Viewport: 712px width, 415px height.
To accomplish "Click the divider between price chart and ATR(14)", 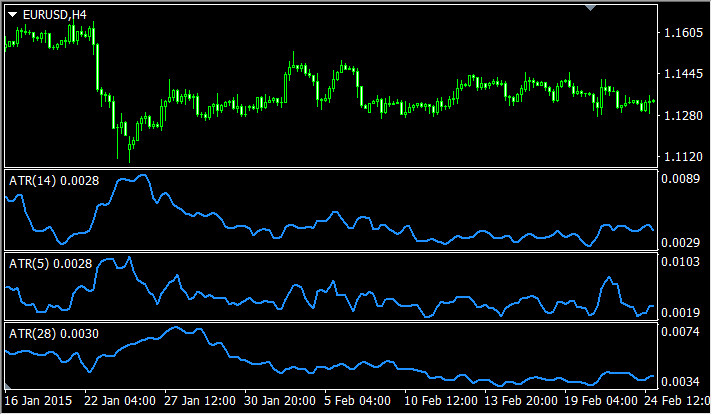I will (331, 168).
